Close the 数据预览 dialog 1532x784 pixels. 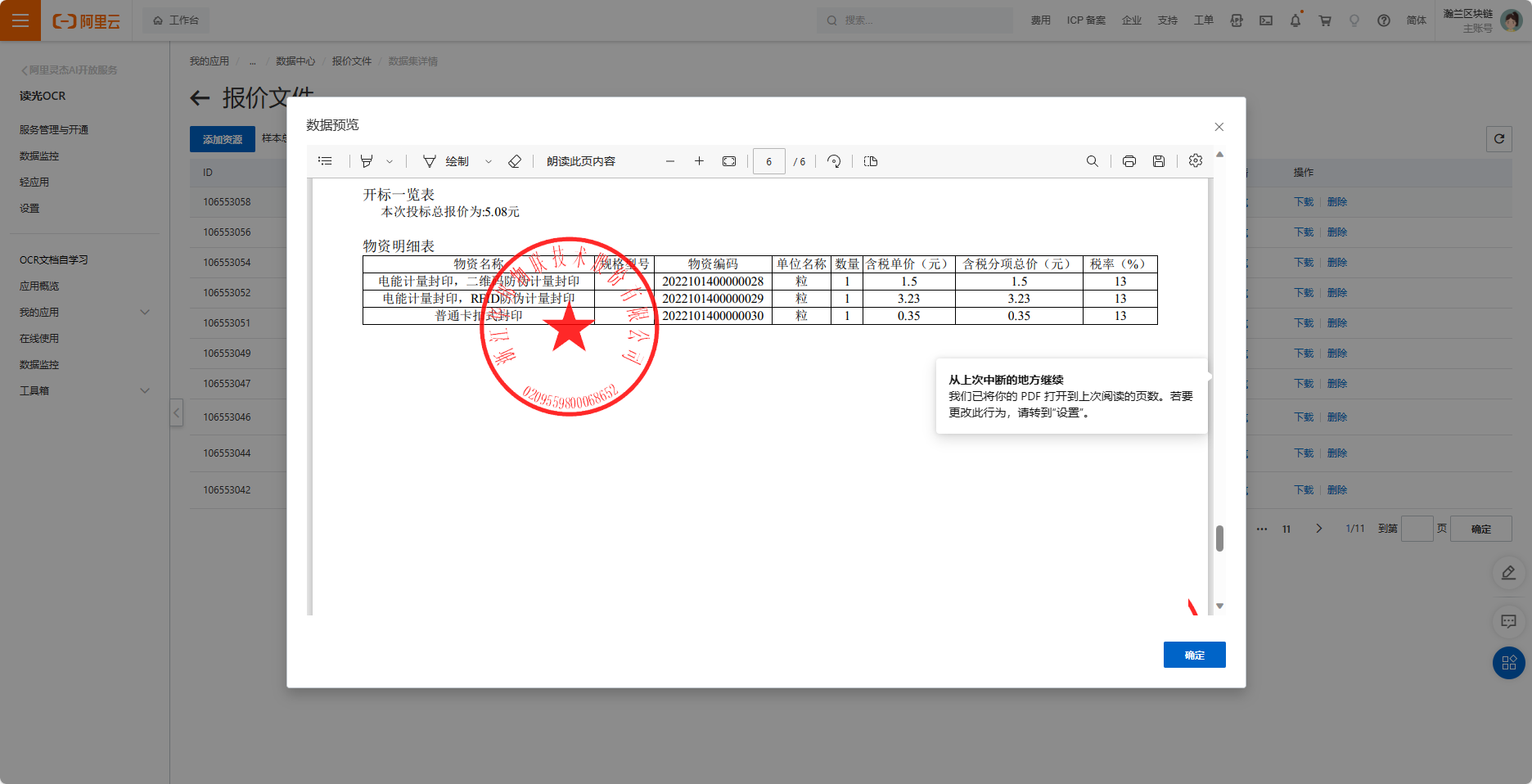(1219, 127)
